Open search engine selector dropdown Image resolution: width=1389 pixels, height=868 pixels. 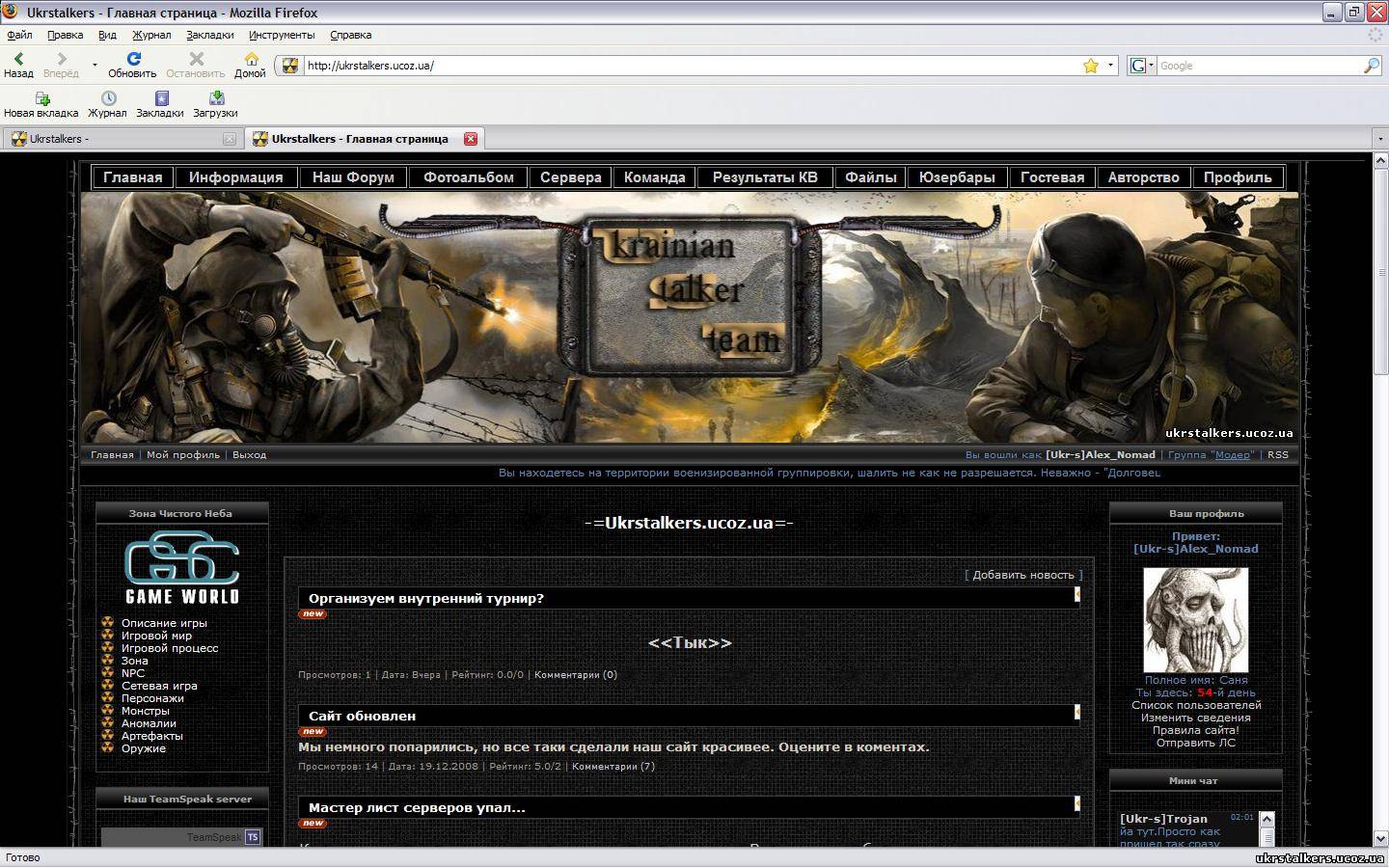pyautogui.click(x=1150, y=66)
